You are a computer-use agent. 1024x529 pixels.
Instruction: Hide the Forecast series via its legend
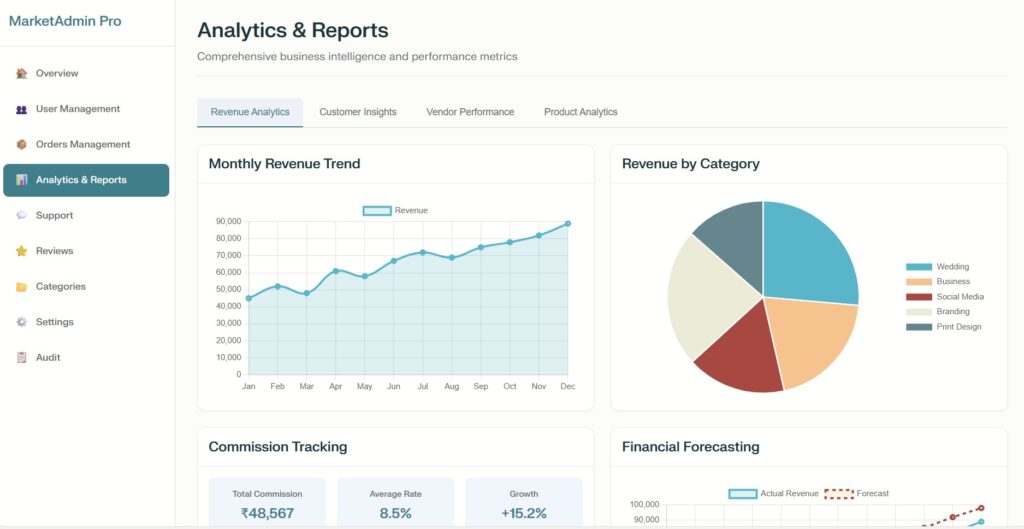pyautogui.click(x=856, y=493)
